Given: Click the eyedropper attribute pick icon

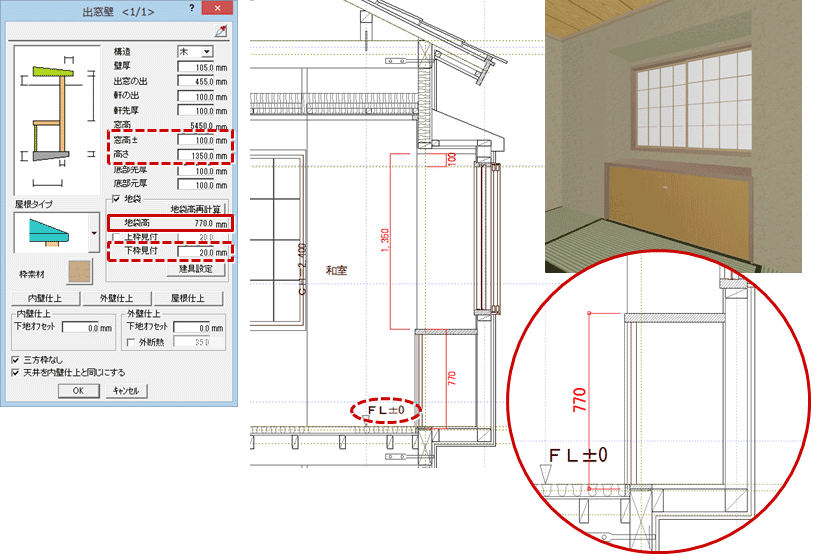Looking at the screenshot, I should (221, 31).
